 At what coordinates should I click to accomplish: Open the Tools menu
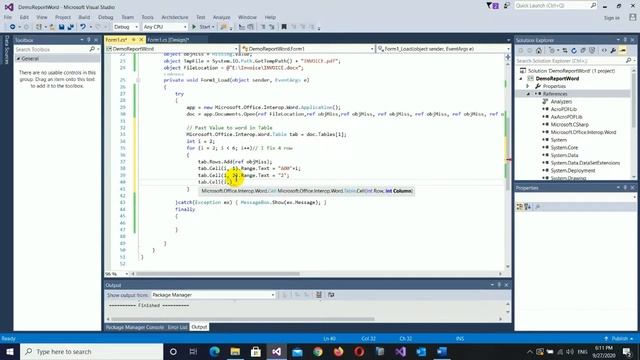pyautogui.click(x=147, y=17)
